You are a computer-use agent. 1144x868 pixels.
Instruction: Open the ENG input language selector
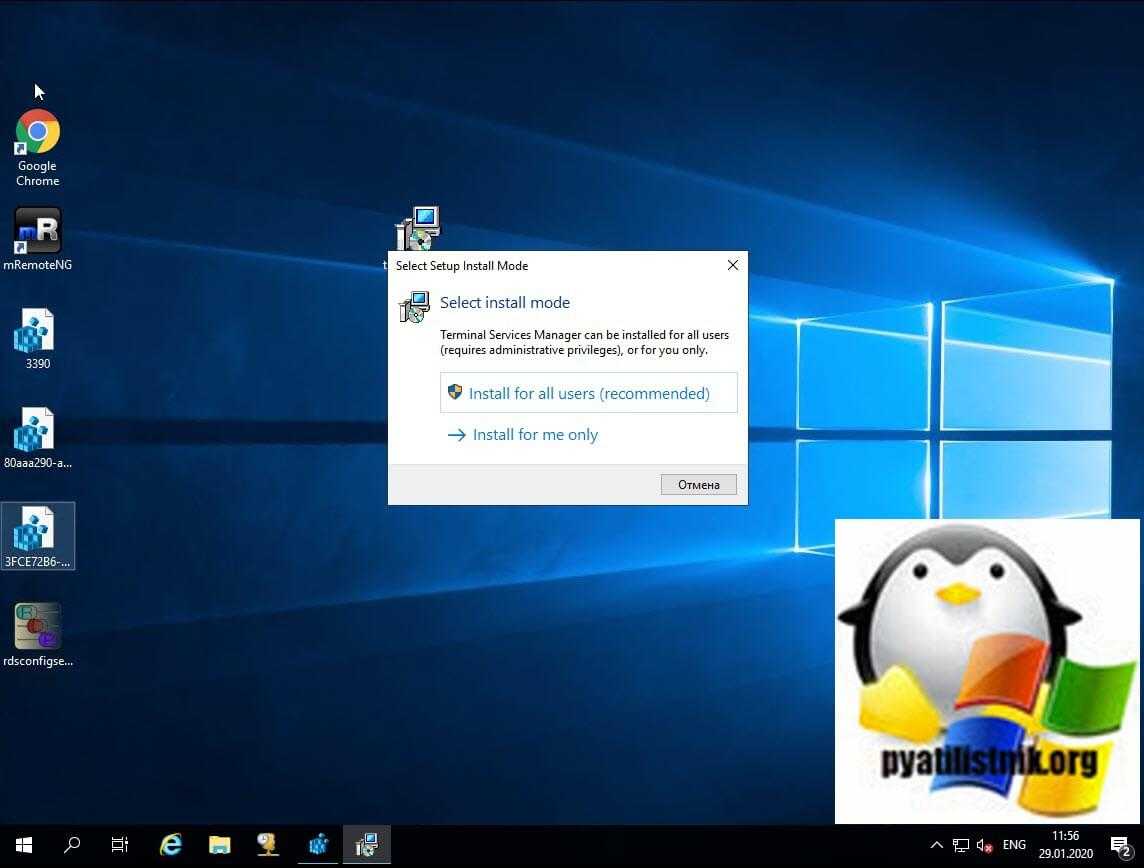coord(1014,845)
